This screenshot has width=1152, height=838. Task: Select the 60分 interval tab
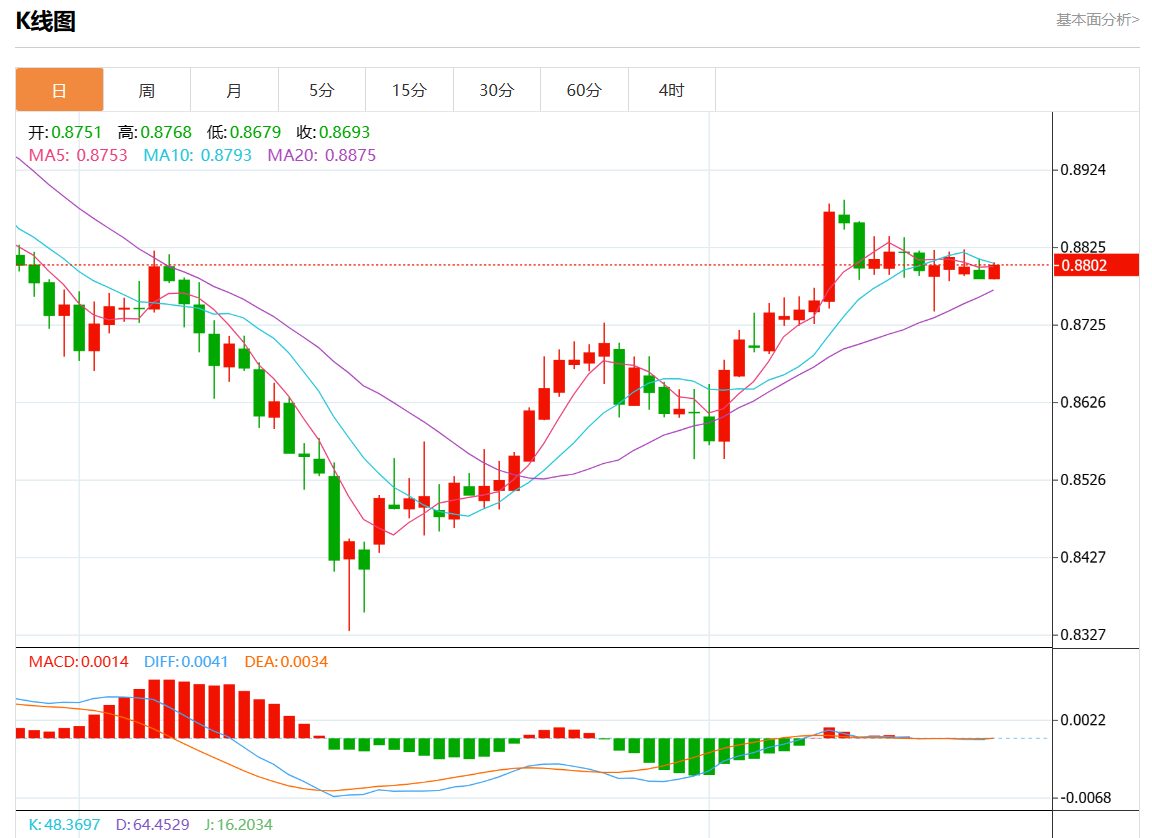584,90
